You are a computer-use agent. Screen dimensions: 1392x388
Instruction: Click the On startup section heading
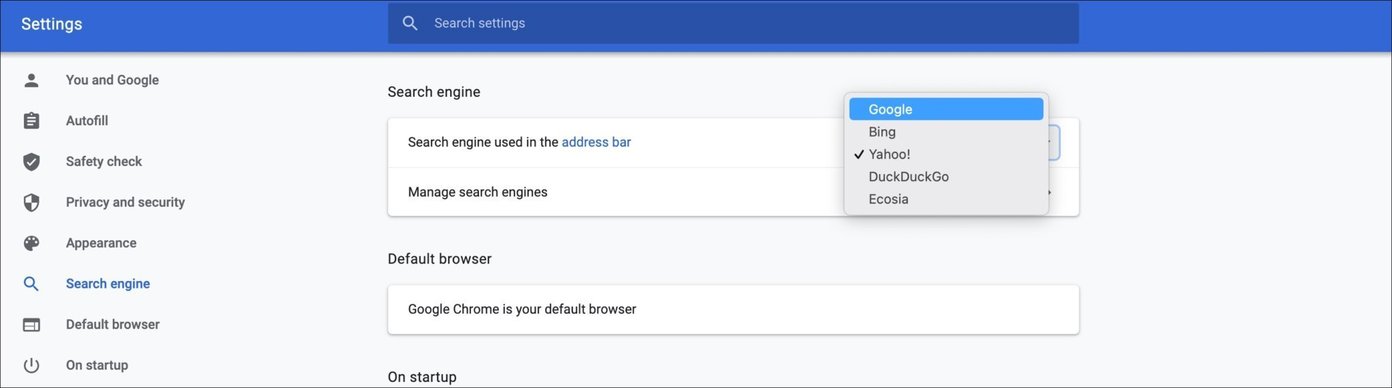click(422, 377)
